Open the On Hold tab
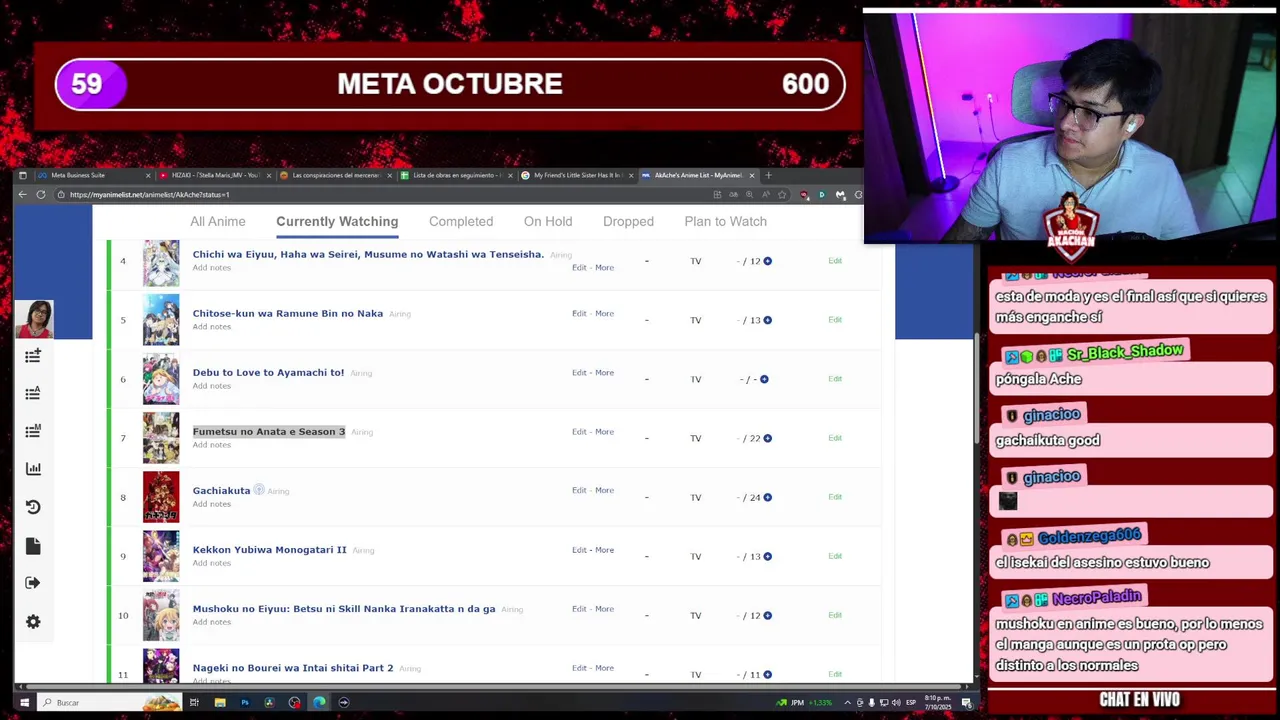The image size is (1280, 720). 548,222
